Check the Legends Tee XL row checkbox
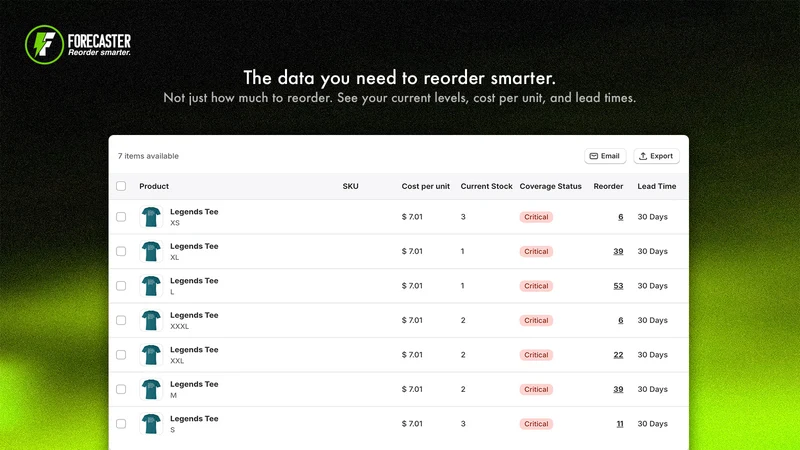Viewport: 800px width, 450px height. click(121, 252)
